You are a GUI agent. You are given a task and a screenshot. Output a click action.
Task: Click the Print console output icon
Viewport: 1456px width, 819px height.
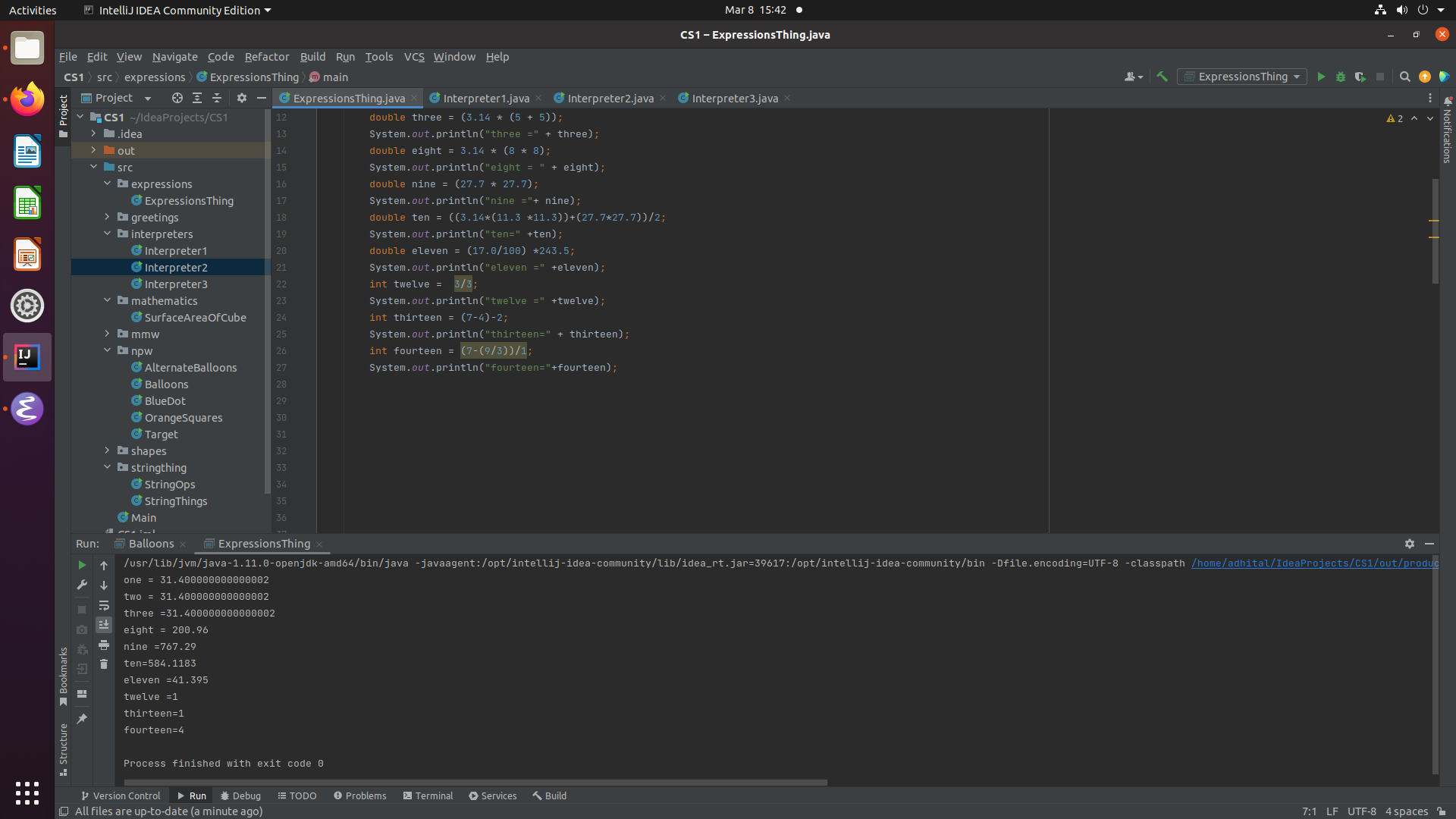pyautogui.click(x=104, y=645)
